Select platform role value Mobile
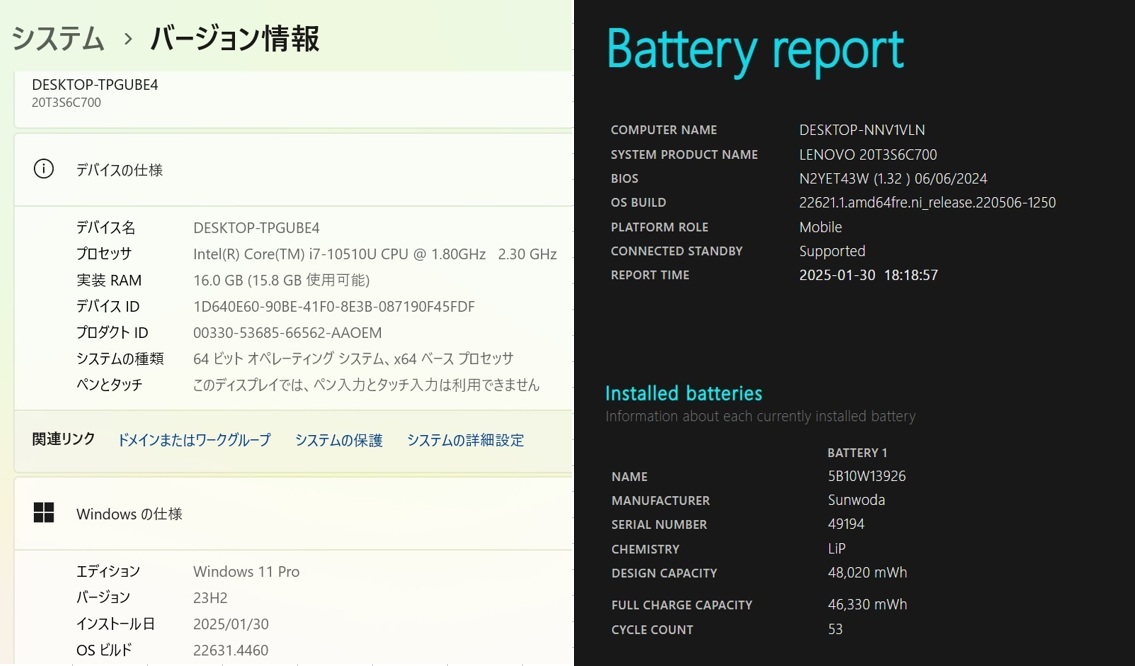This screenshot has width=1135, height=666. (x=821, y=227)
